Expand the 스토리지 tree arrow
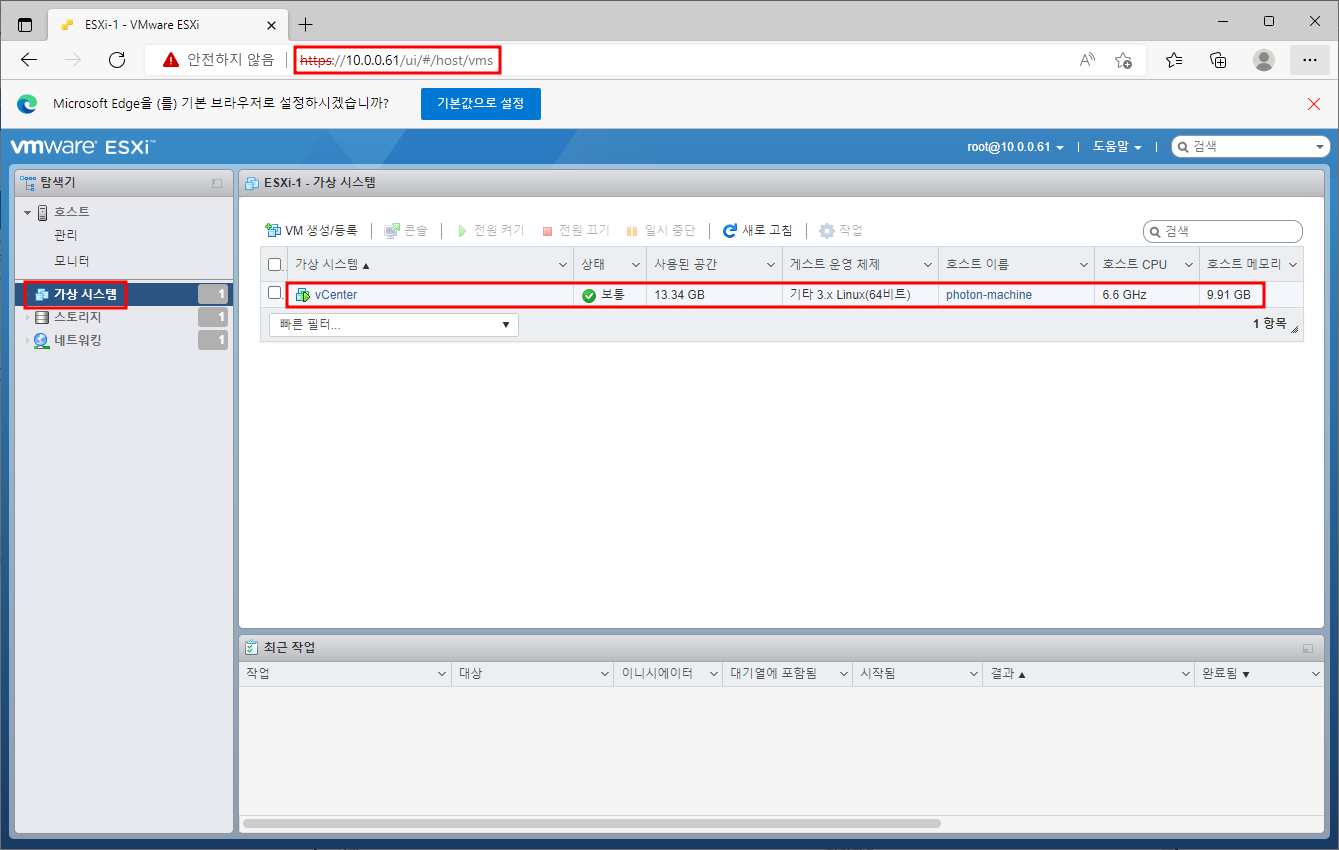 [x=28, y=317]
